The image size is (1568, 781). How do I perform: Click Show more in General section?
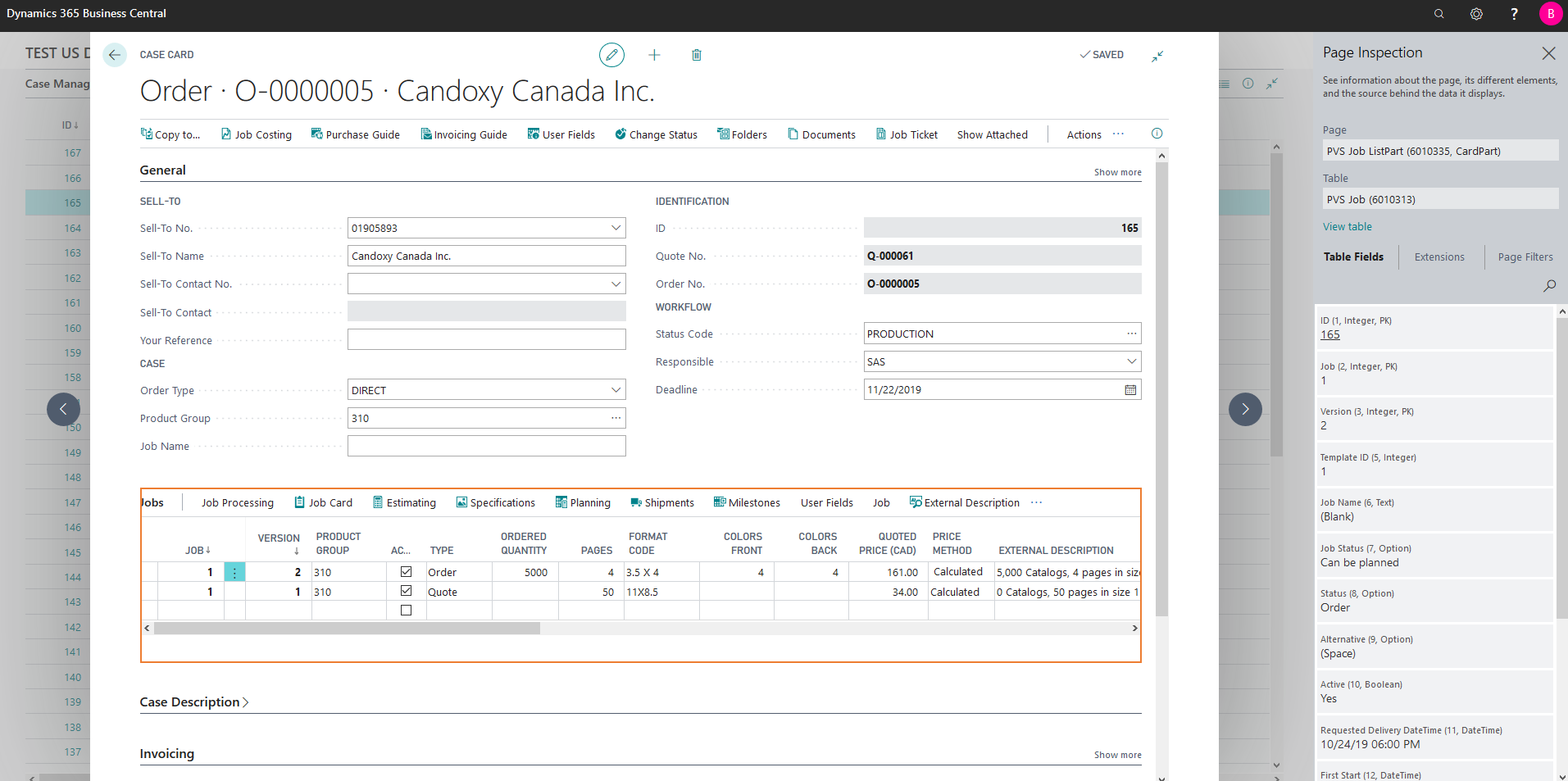tap(1117, 172)
